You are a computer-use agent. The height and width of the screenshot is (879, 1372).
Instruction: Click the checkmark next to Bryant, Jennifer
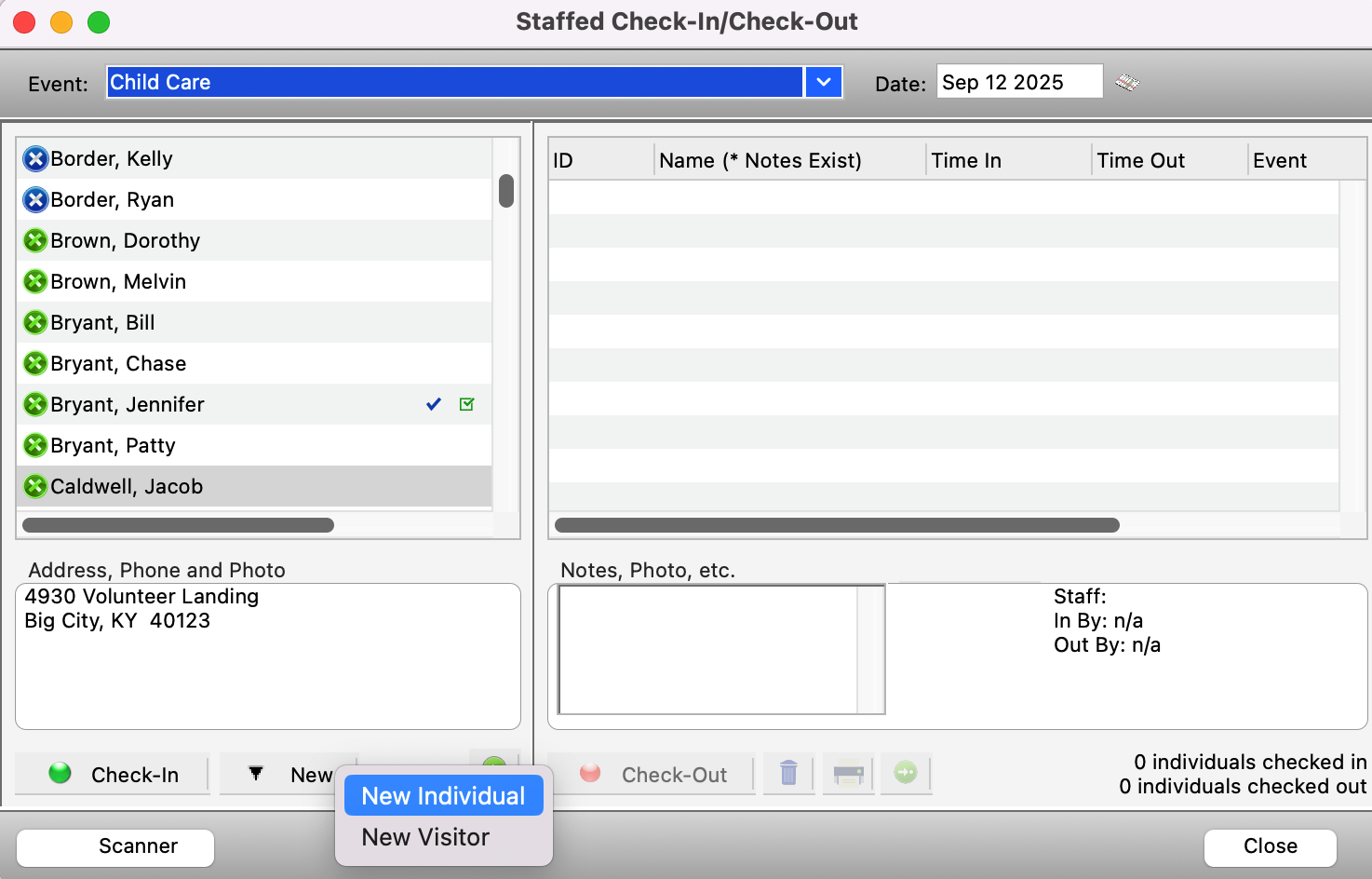pos(432,404)
